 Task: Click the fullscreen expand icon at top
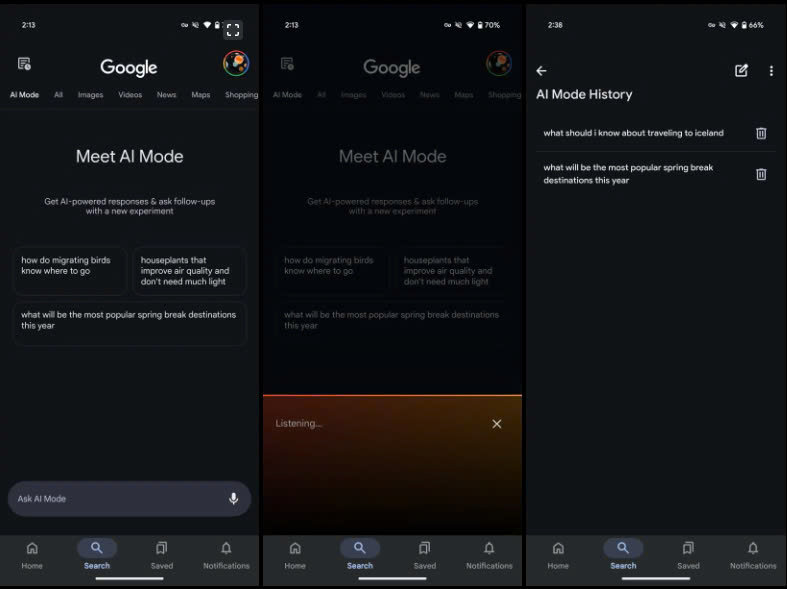[x=232, y=30]
